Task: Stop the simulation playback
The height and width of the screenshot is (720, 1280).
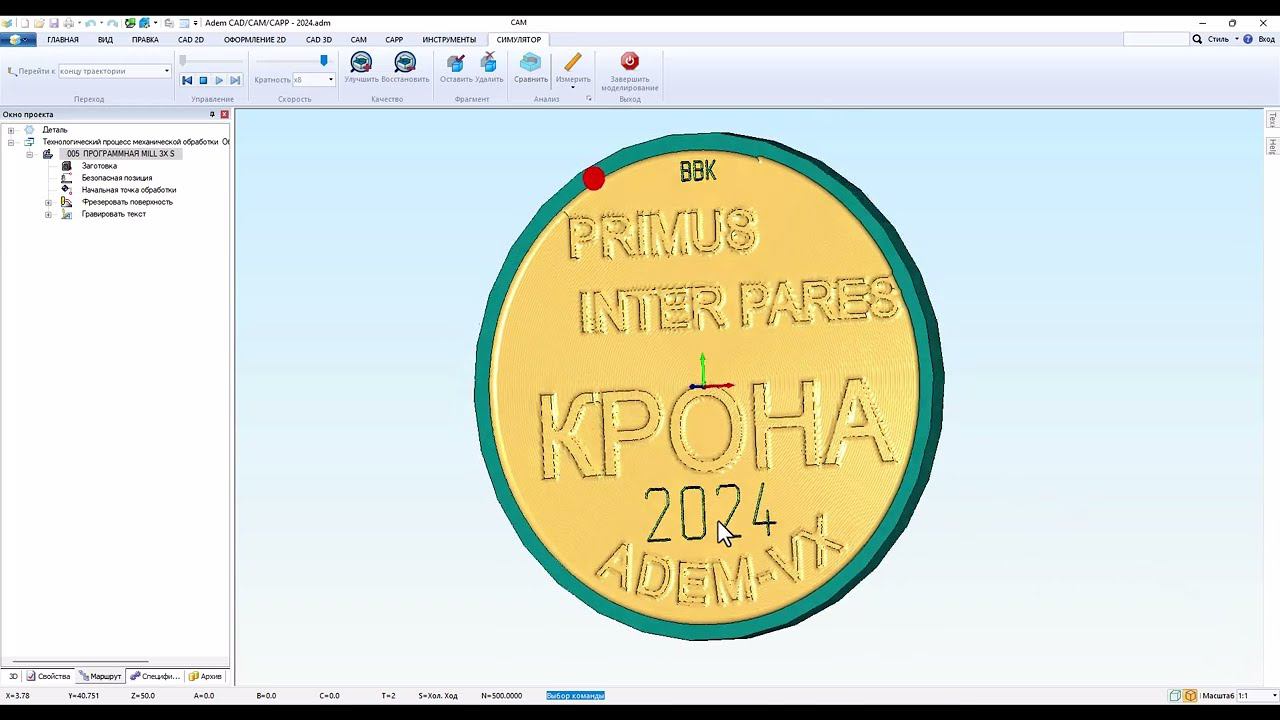Action: [x=203, y=80]
